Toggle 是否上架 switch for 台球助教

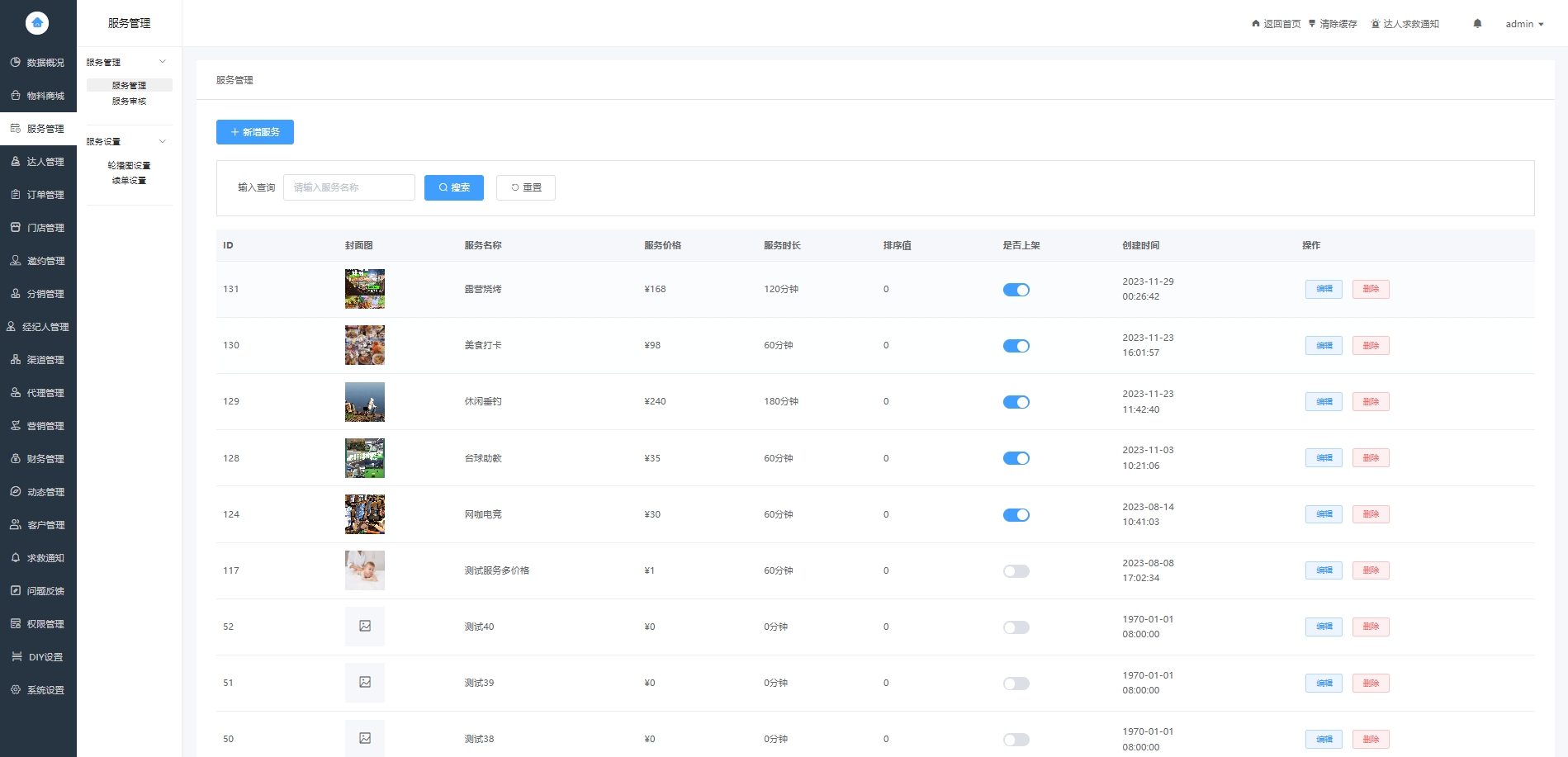coord(1016,458)
